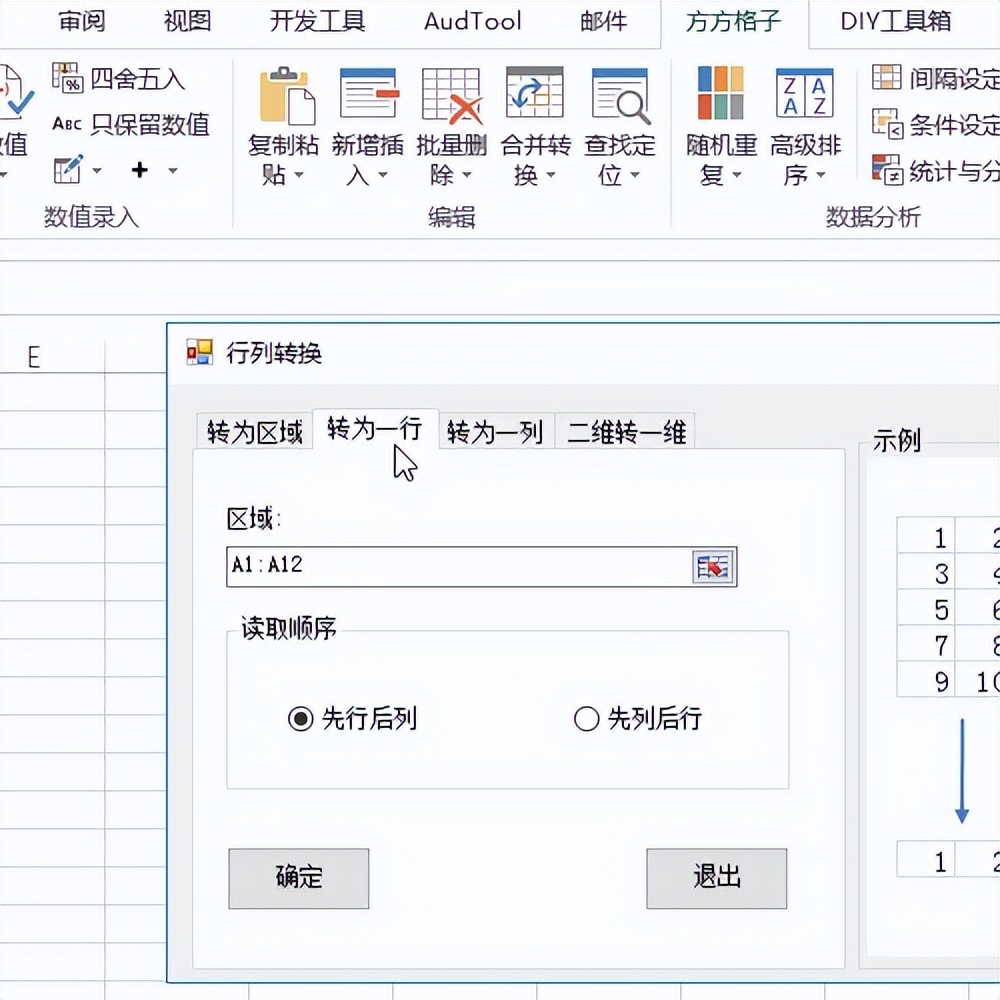This screenshot has width=1000, height=1000.
Task: Expand the 新增插入 dropdown arrow
Action: 383,175
